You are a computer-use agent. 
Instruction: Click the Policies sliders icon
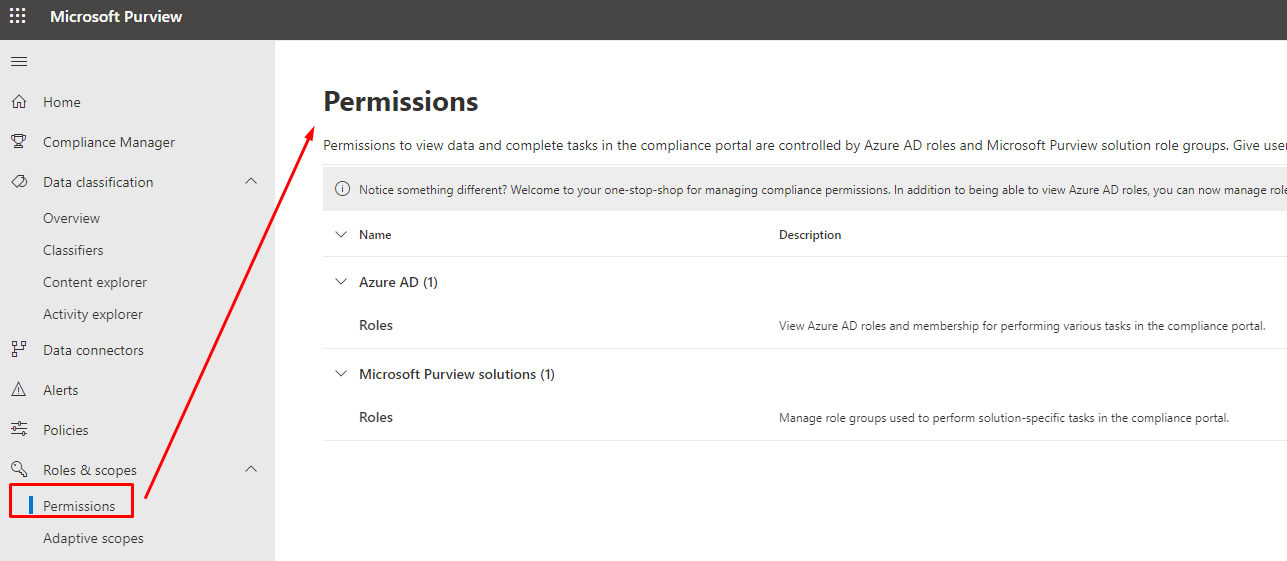click(x=18, y=430)
